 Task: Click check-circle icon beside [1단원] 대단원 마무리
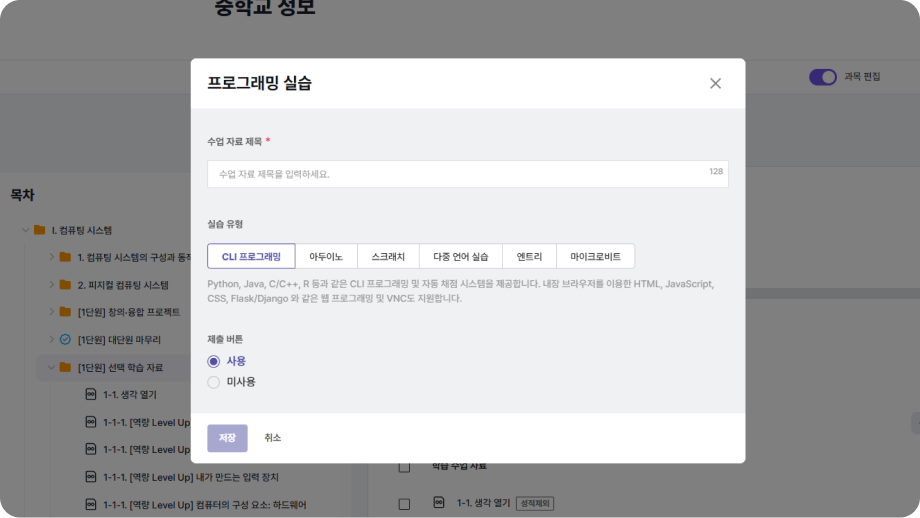(x=65, y=340)
